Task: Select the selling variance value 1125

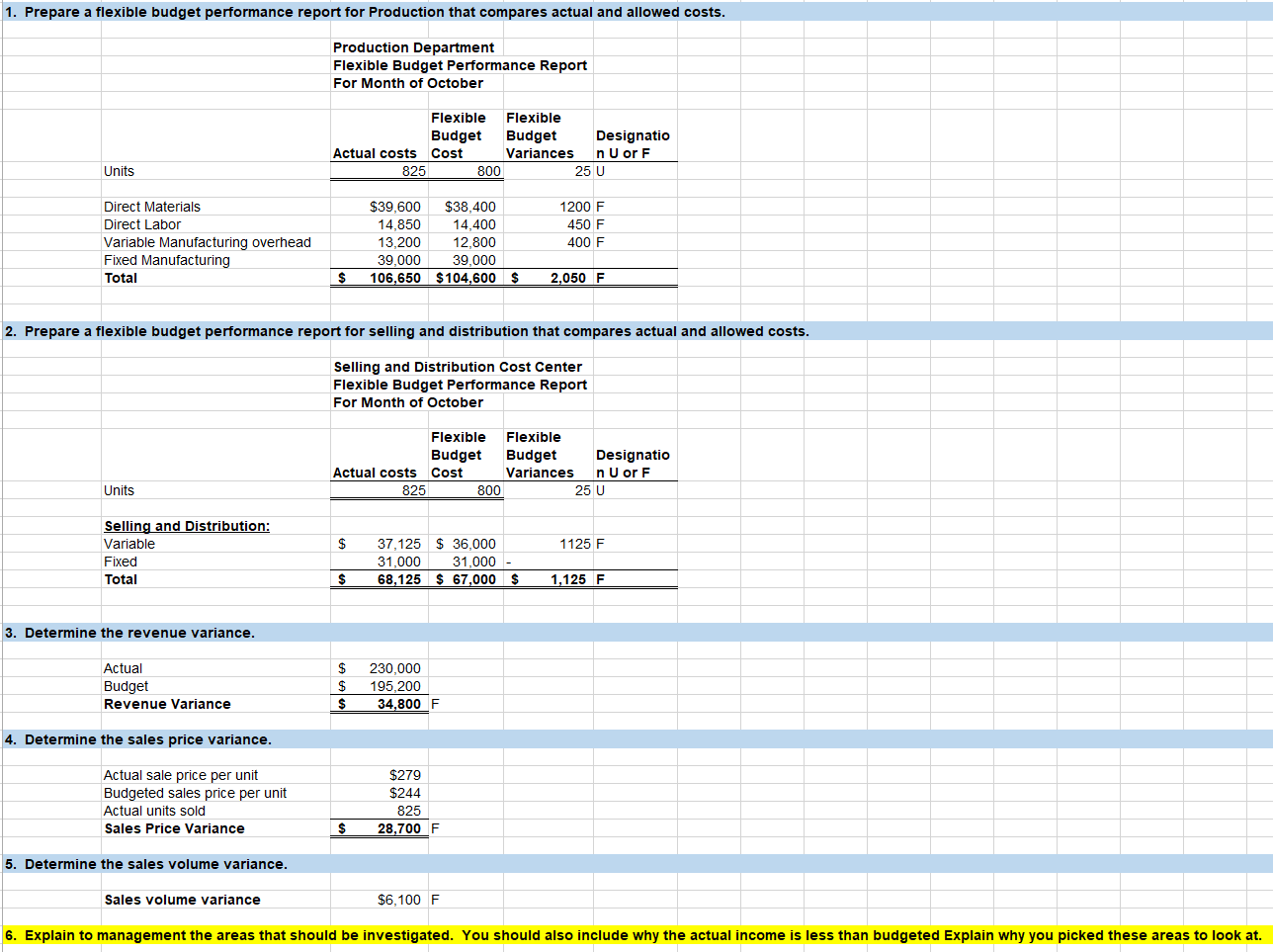Action: pyautogui.click(x=575, y=544)
